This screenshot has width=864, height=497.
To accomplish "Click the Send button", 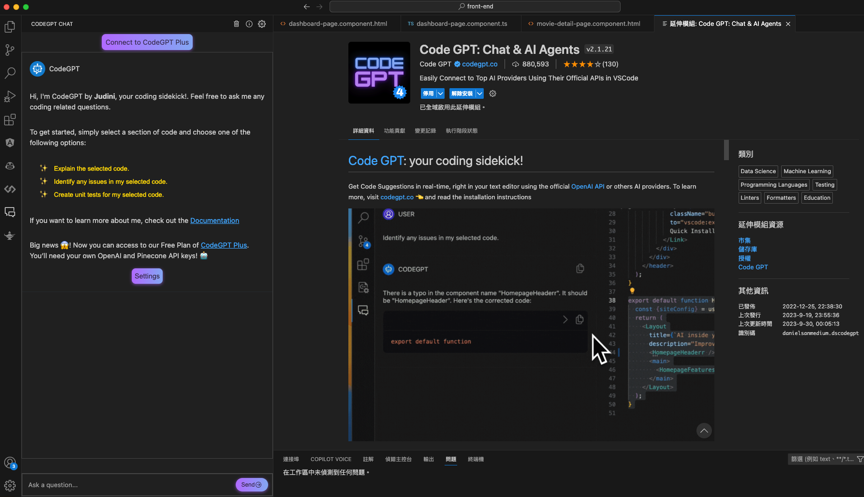I will [251, 485].
